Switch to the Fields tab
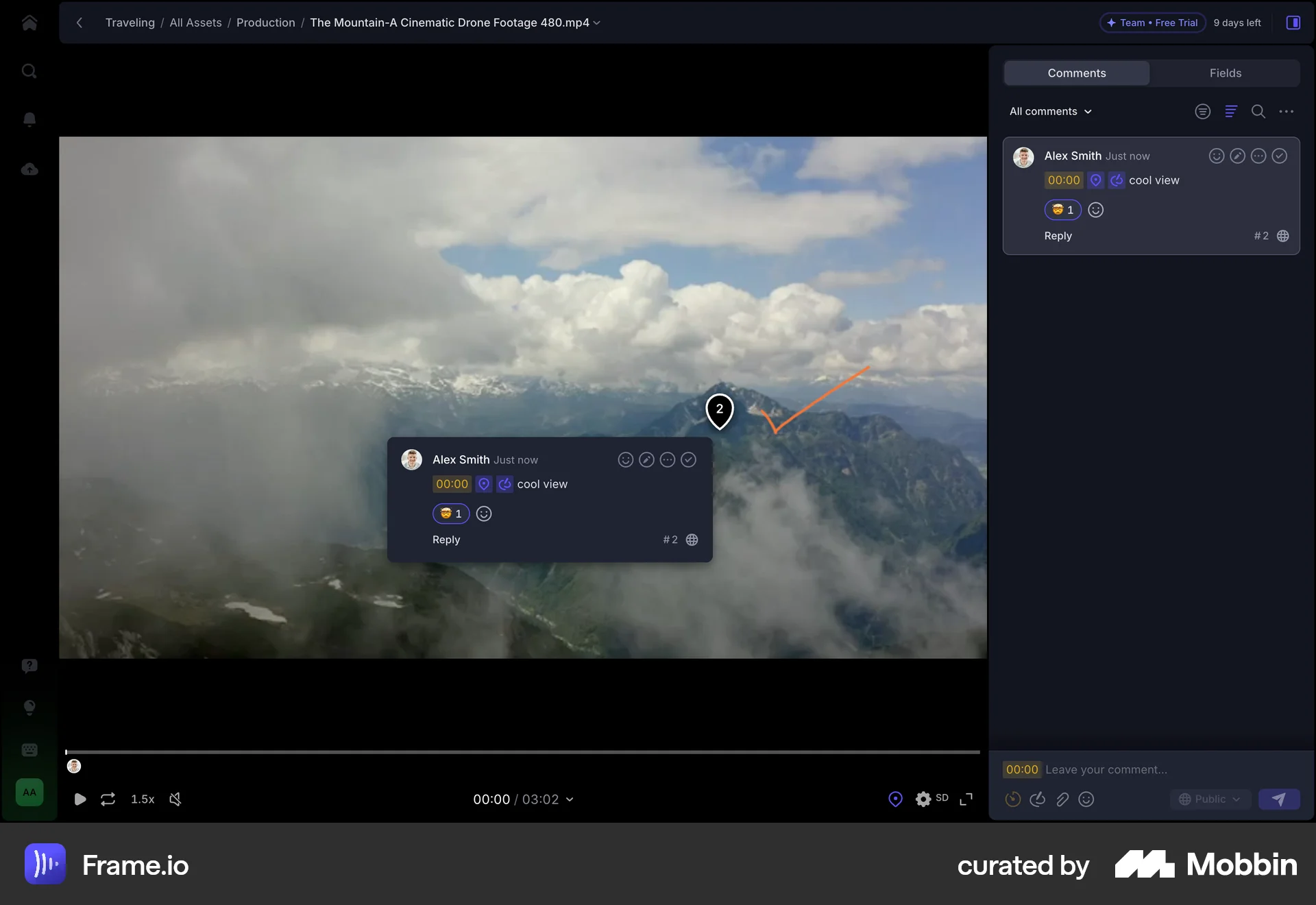The height and width of the screenshot is (905, 1316). tap(1225, 73)
